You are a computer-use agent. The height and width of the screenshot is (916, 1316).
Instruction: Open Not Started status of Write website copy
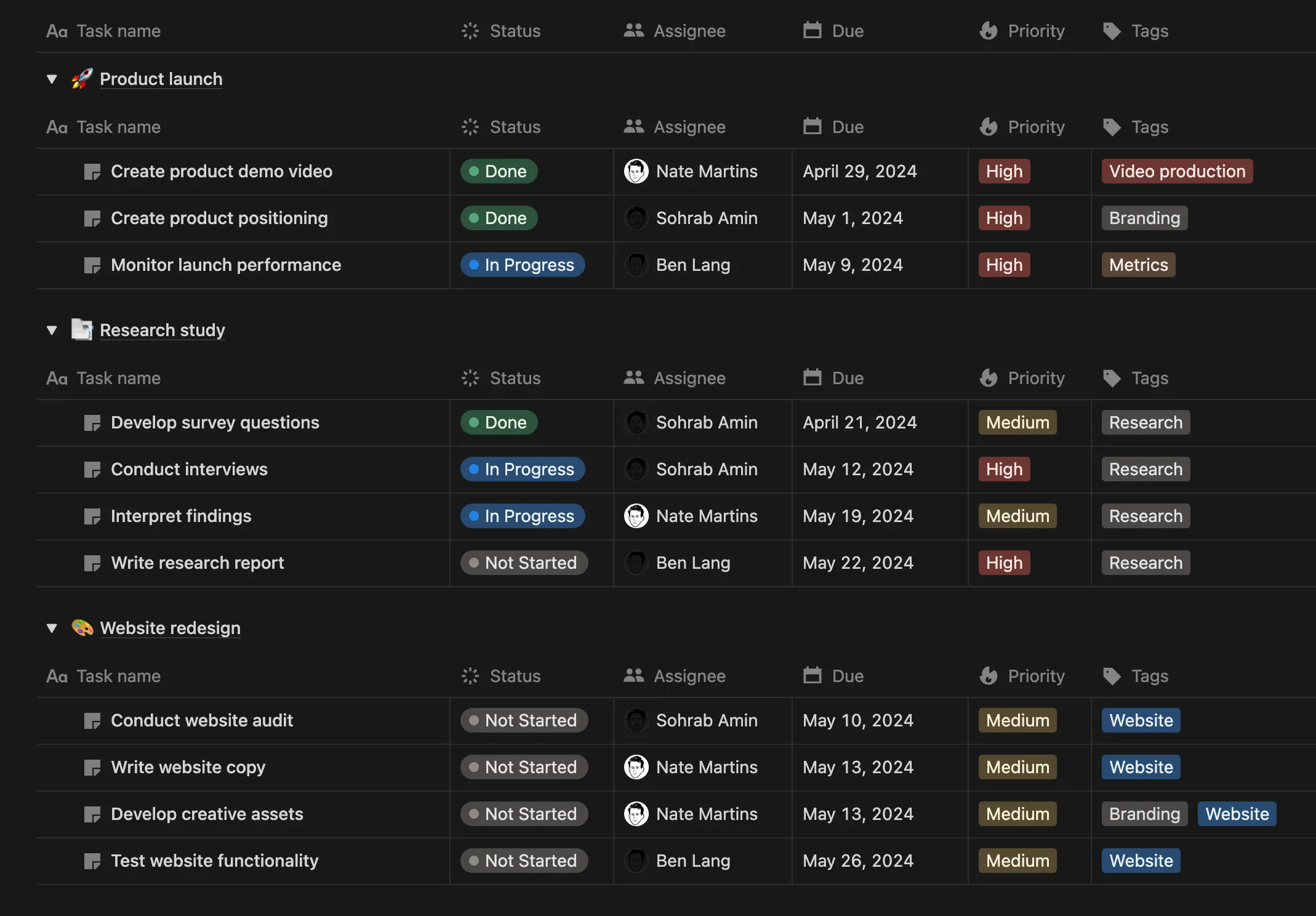coord(524,767)
